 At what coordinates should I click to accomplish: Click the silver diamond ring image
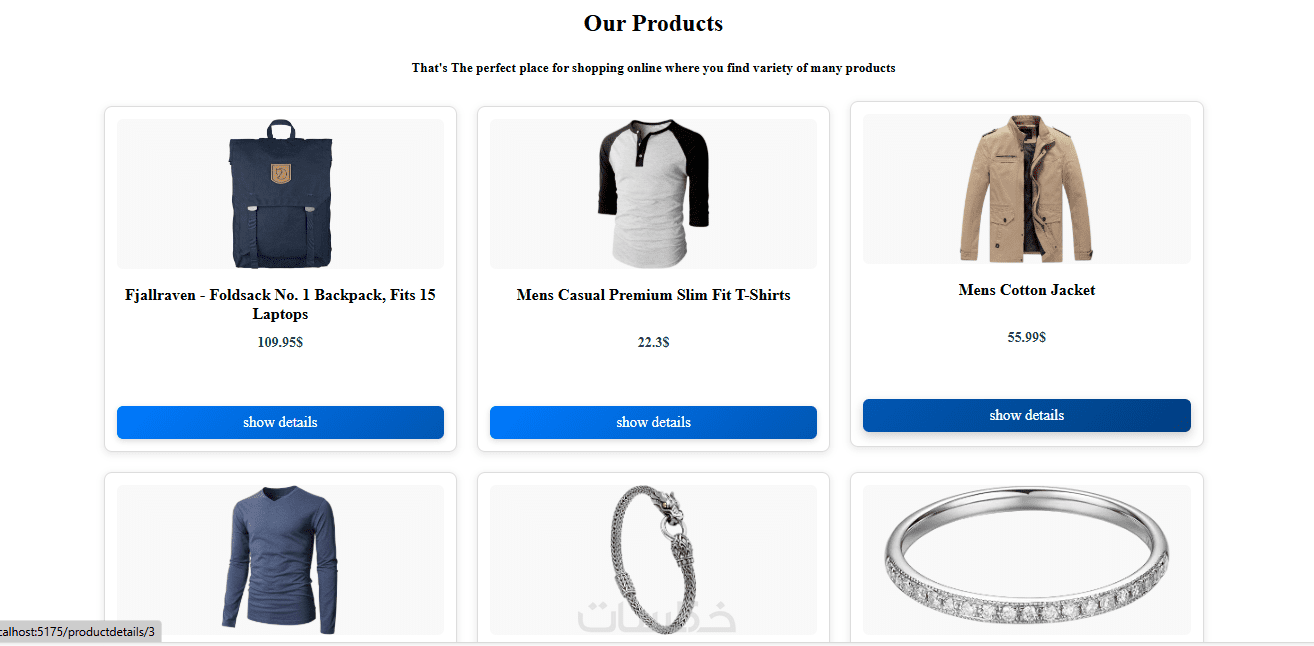(x=1026, y=560)
